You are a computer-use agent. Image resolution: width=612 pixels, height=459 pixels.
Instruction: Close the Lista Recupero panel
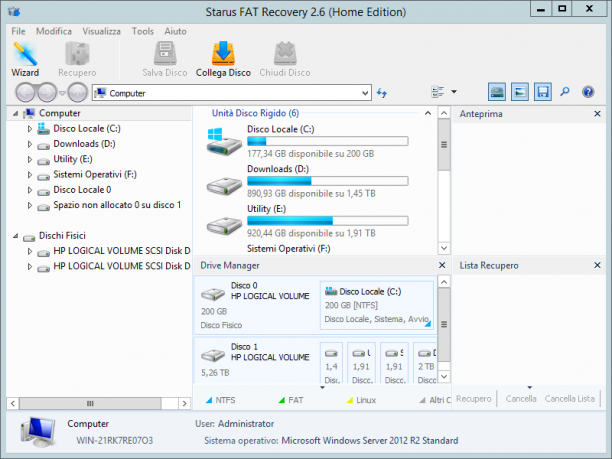pos(597,265)
